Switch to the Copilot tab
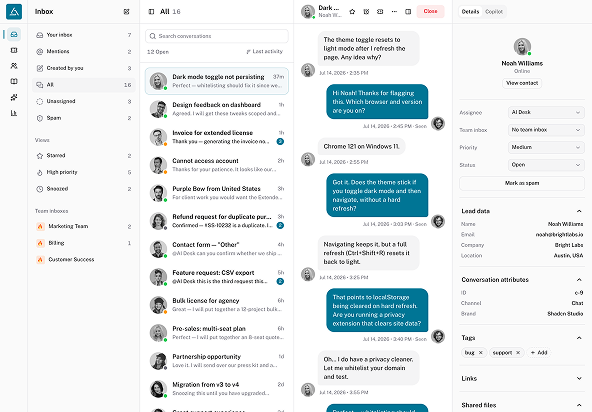592x412 pixels. 494,12
